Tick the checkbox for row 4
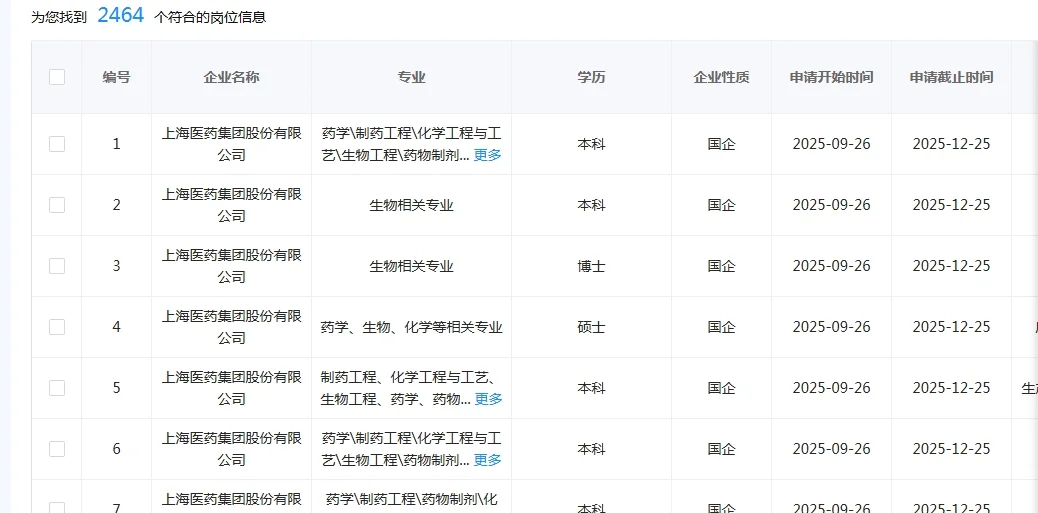1038x513 pixels. 57,327
